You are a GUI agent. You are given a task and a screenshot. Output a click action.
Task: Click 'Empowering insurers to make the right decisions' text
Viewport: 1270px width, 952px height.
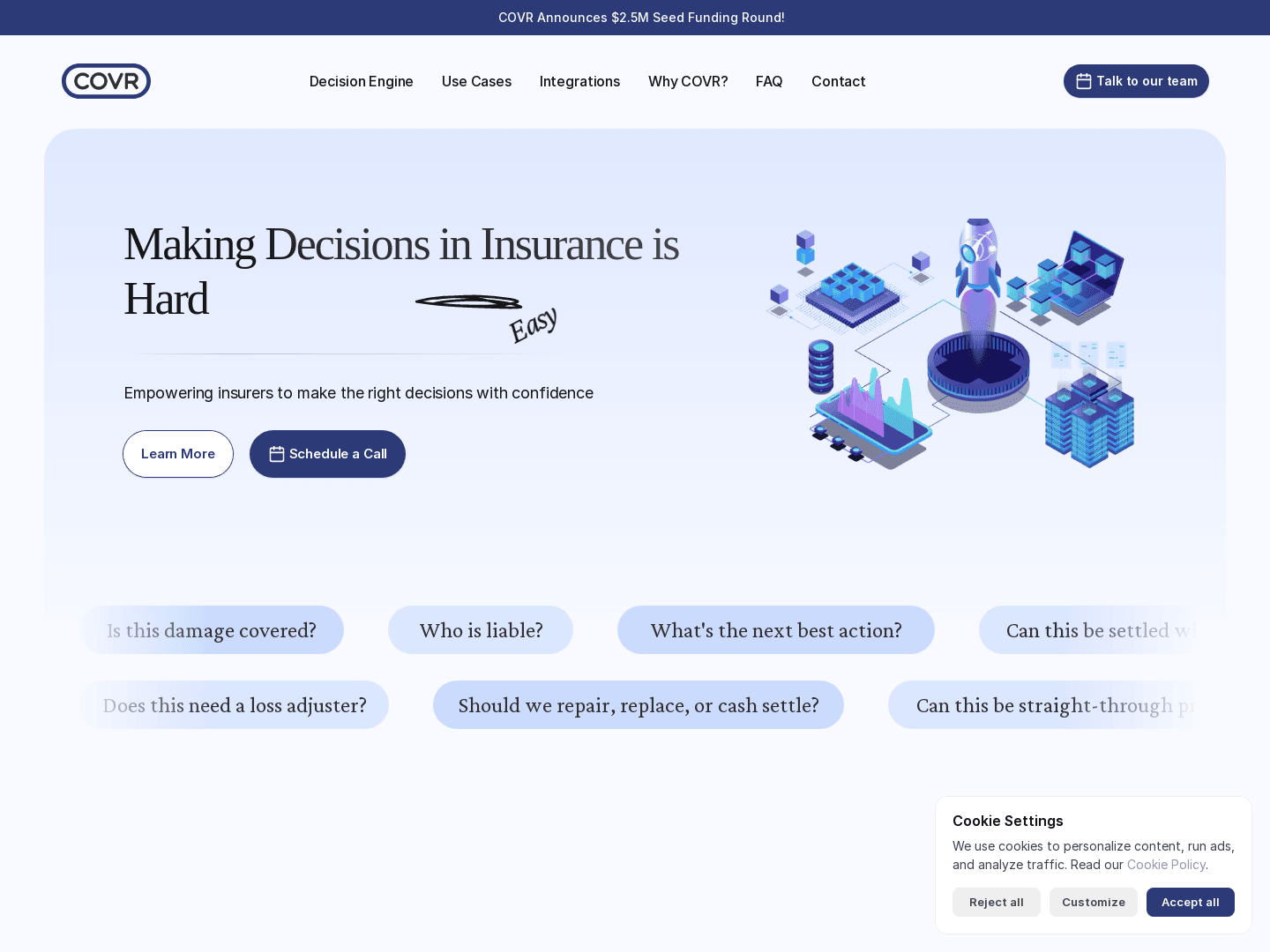[359, 393]
